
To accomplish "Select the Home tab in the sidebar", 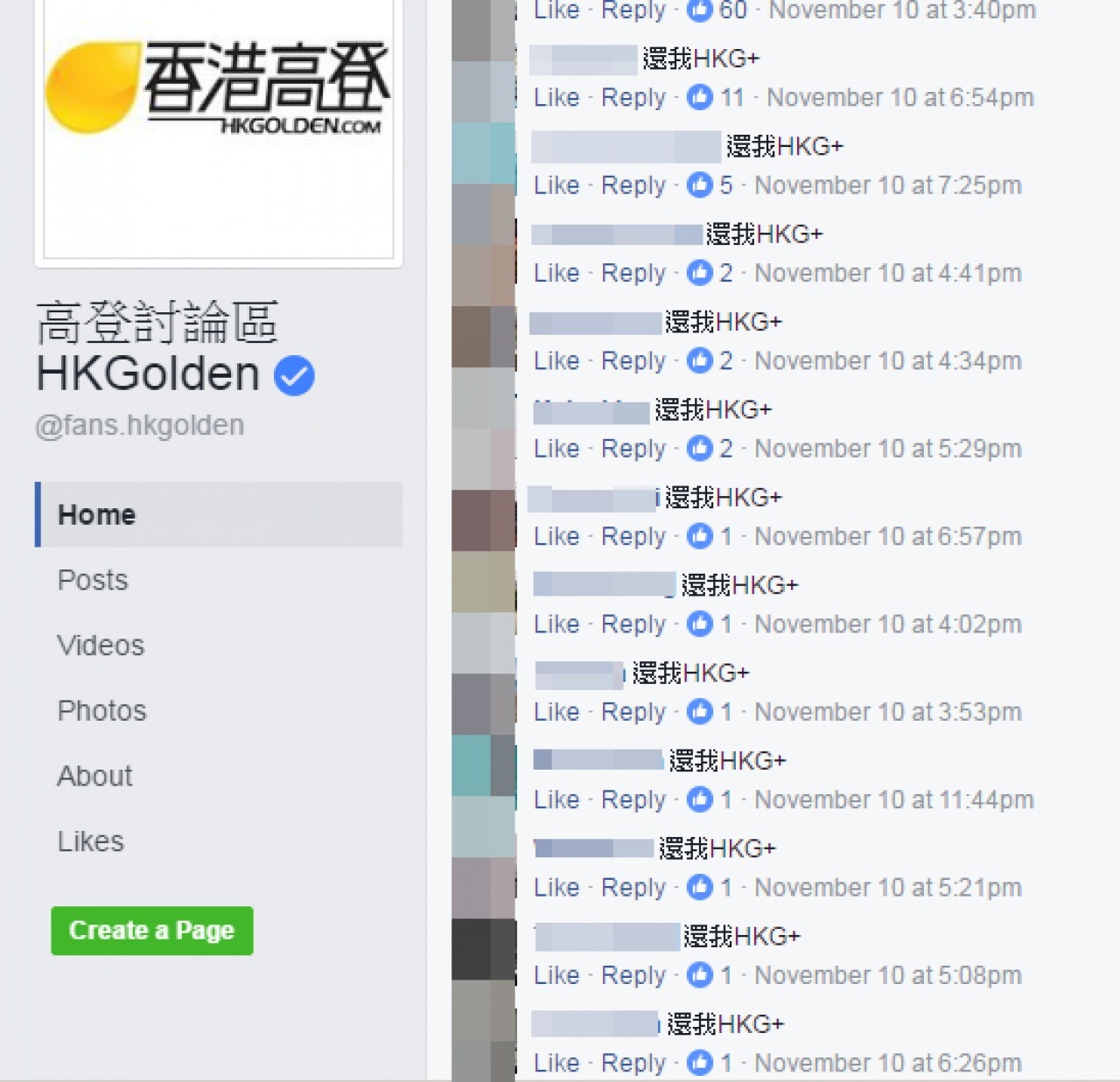I will click(219, 514).
